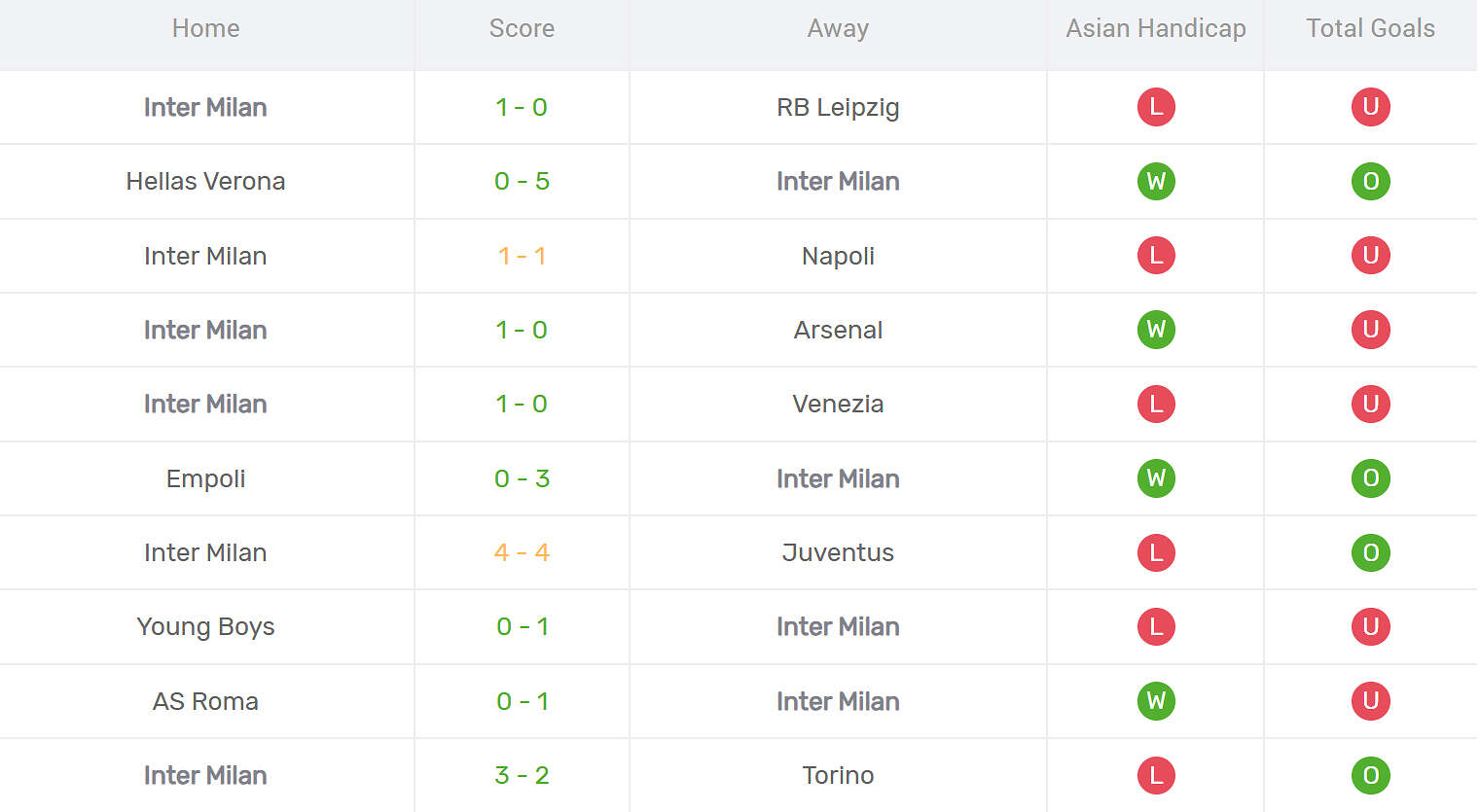Click the red U total goals badge for Napoli match
The height and width of the screenshot is (812, 1480).
click(x=1370, y=256)
